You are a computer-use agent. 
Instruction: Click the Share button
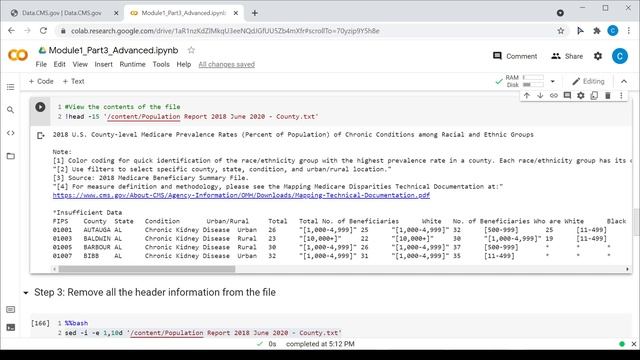[567, 56]
